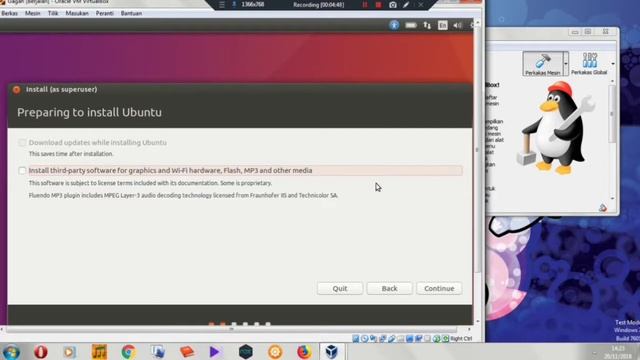This screenshot has width=640, height=360.
Task: Pause the screen recording
Action: pos(365,5)
